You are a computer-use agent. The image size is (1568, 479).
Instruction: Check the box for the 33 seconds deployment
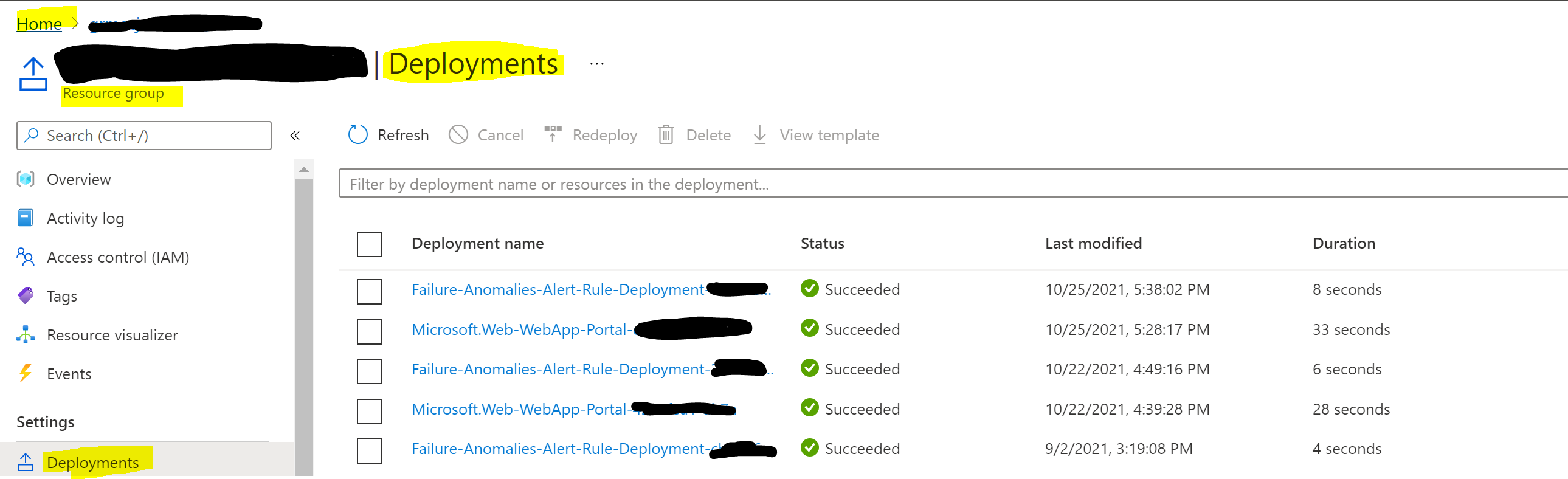click(x=370, y=332)
